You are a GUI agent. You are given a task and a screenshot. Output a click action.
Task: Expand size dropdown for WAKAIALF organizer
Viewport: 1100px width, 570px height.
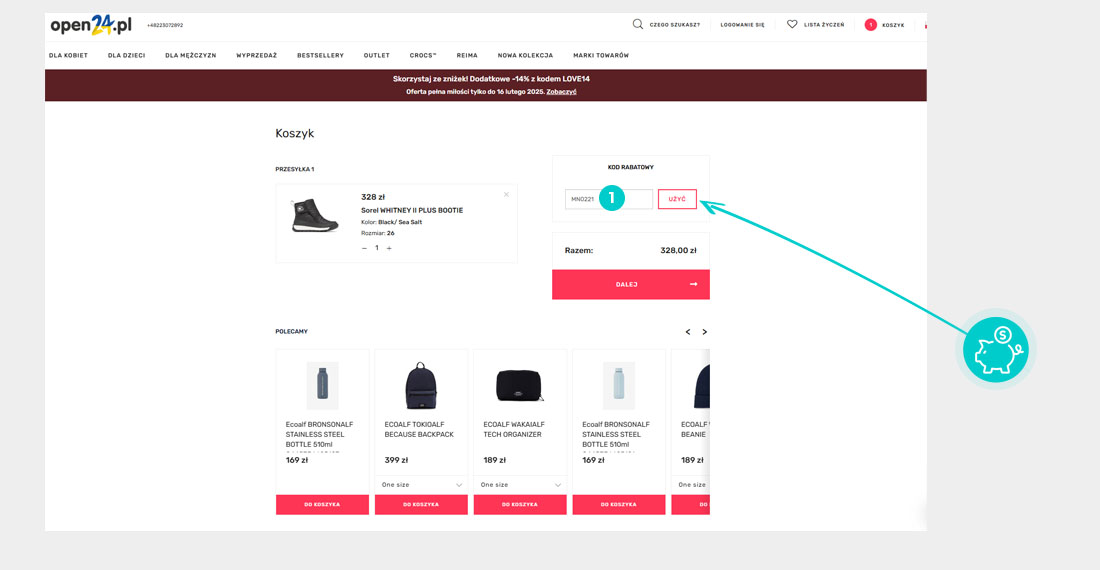pos(520,484)
